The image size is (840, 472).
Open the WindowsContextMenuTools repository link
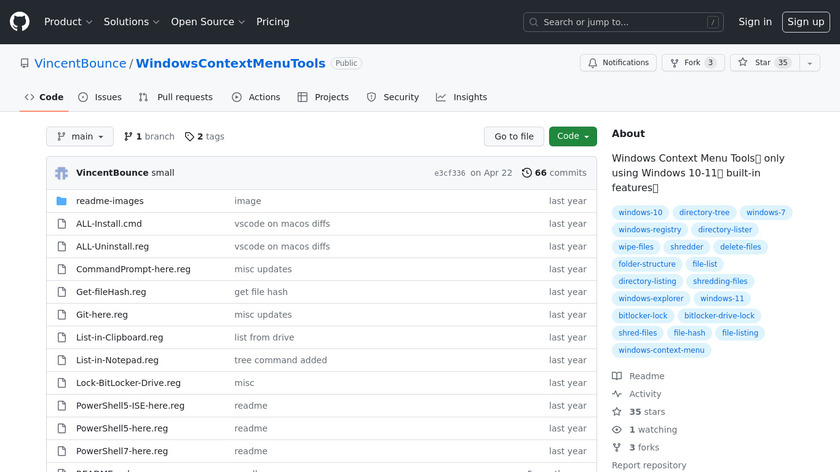[230, 63]
